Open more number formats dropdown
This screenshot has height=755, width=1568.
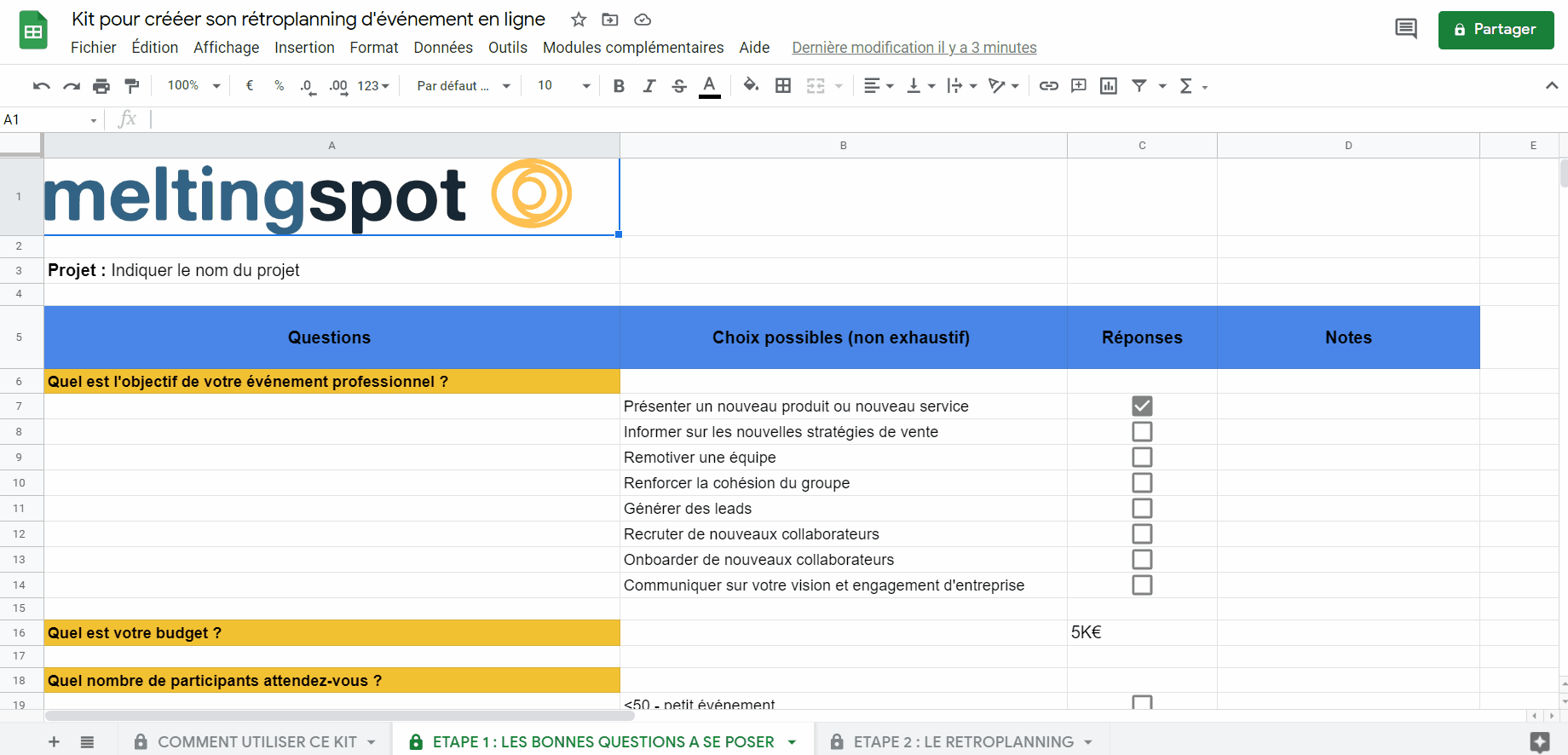[373, 86]
